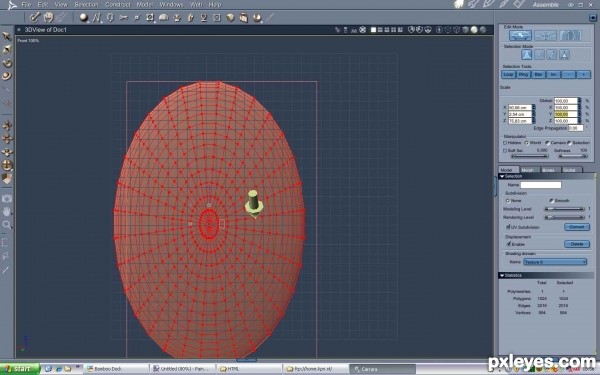The width and height of the screenshot is (600, 375).
Task: Toggle the Displacement Enable checkbox
Action: pos(508,244)
